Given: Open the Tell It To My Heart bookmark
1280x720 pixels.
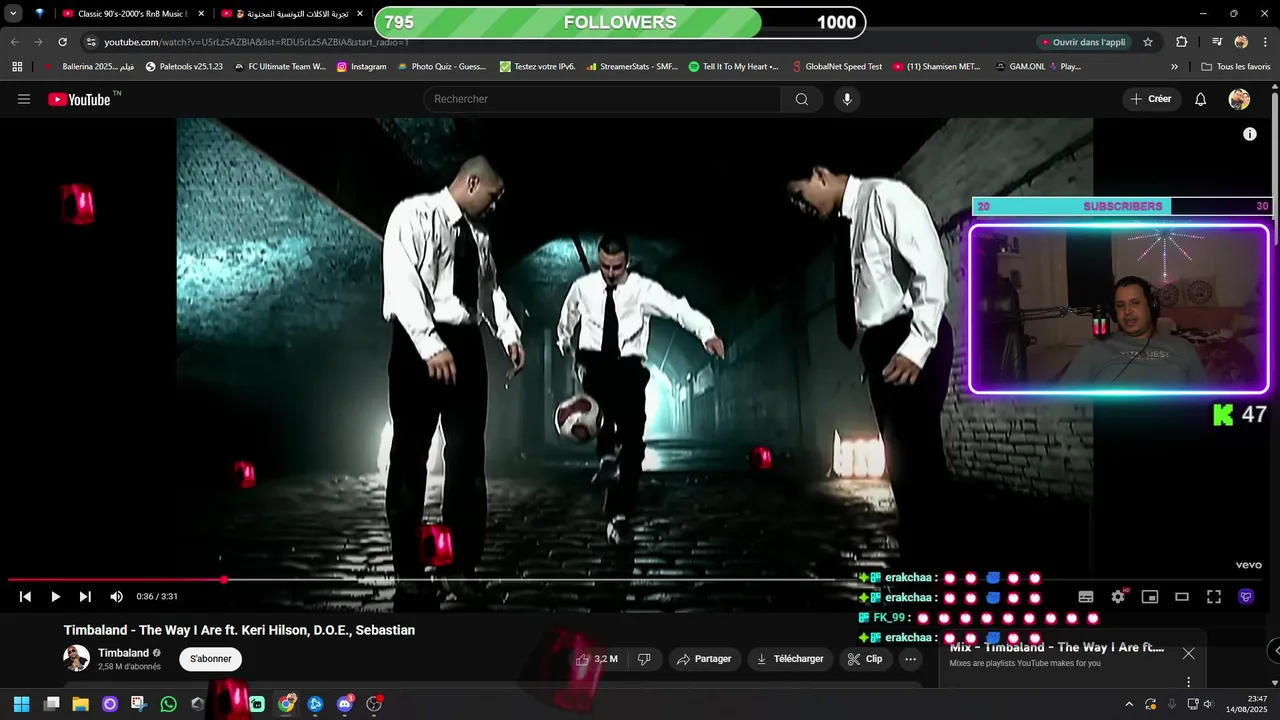Looking at the screenshot, I should (733, 67).
